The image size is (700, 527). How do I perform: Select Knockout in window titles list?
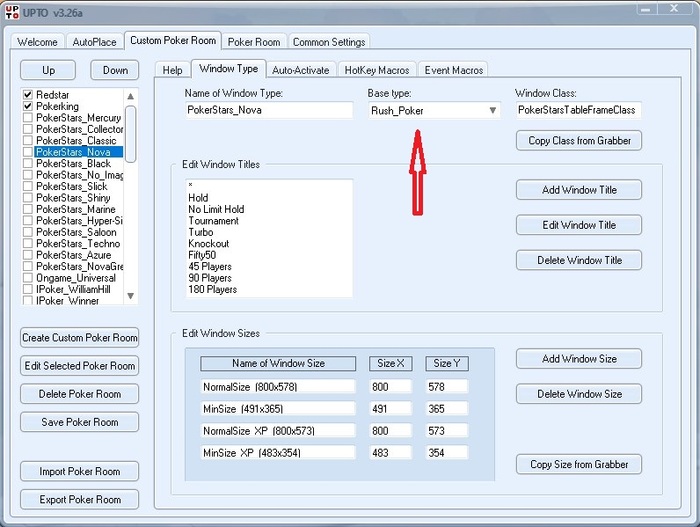pyautogui.click(x=208, y=243)
